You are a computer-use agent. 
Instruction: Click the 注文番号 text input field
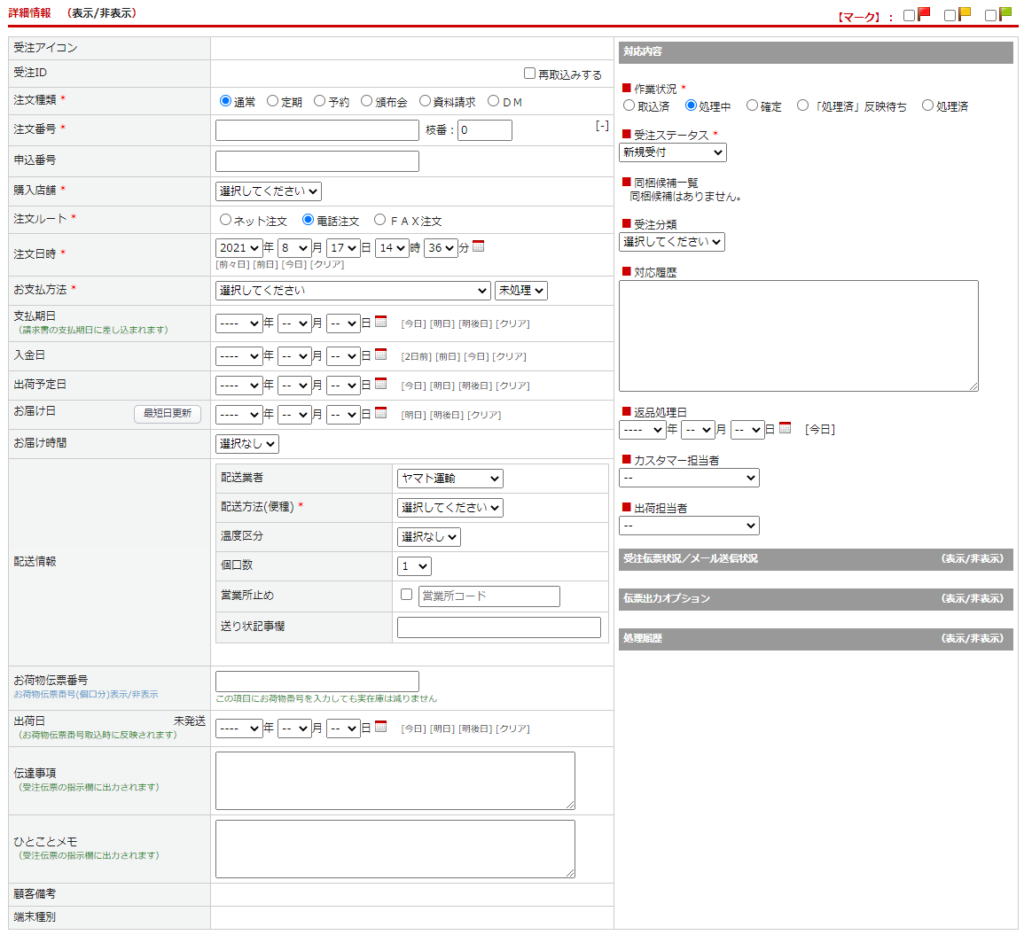[x=317, y=130]
